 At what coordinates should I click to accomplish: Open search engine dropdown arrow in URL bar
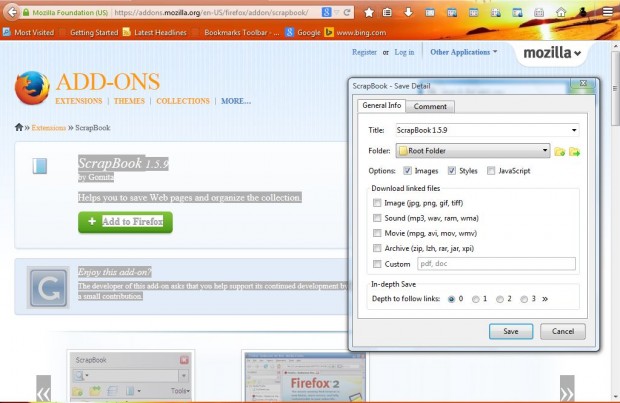tap(337, 13)
